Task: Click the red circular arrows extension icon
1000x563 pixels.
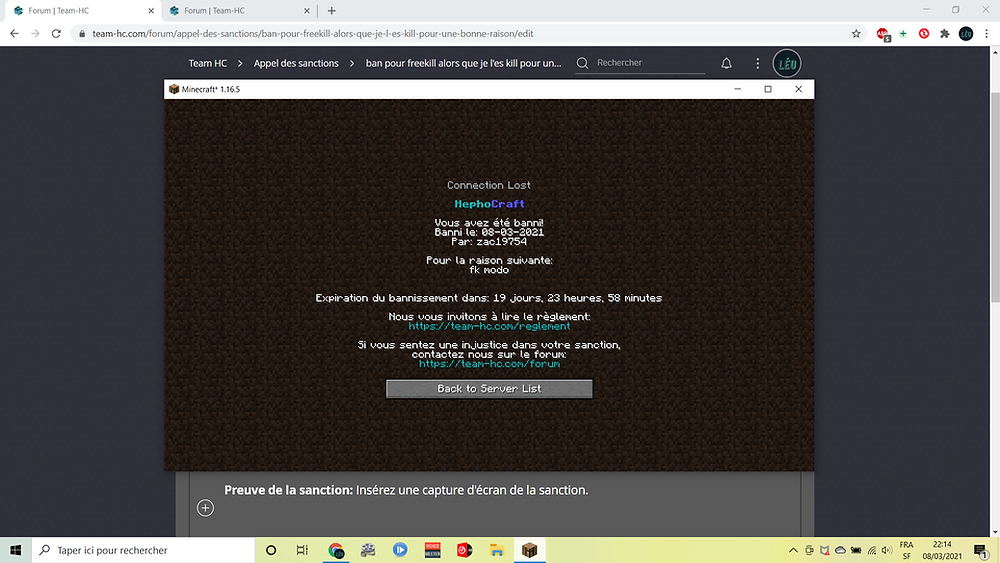Action: click(x=924, y=34)
